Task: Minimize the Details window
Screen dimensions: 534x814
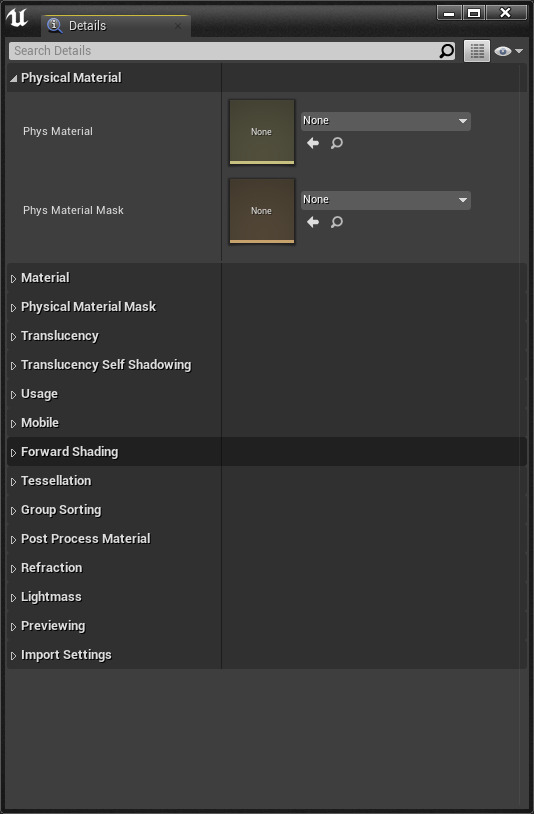Action: coord(449,12)
